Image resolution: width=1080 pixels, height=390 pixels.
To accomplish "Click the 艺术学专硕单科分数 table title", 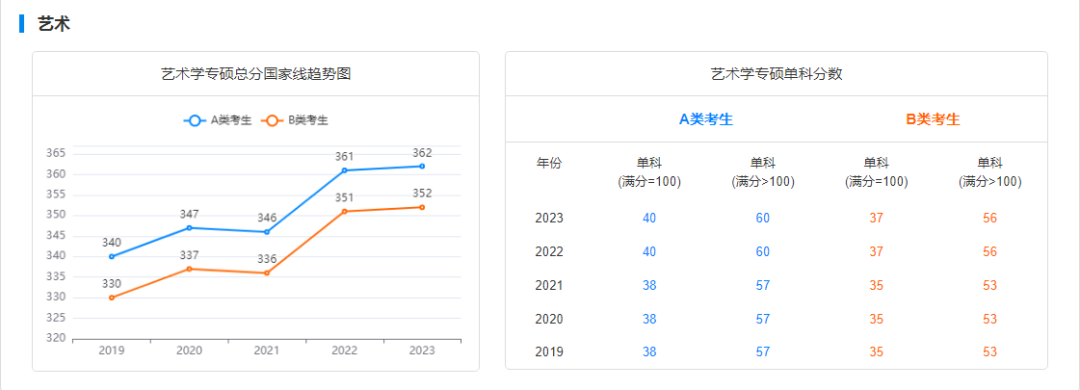I will pos(776,74).
